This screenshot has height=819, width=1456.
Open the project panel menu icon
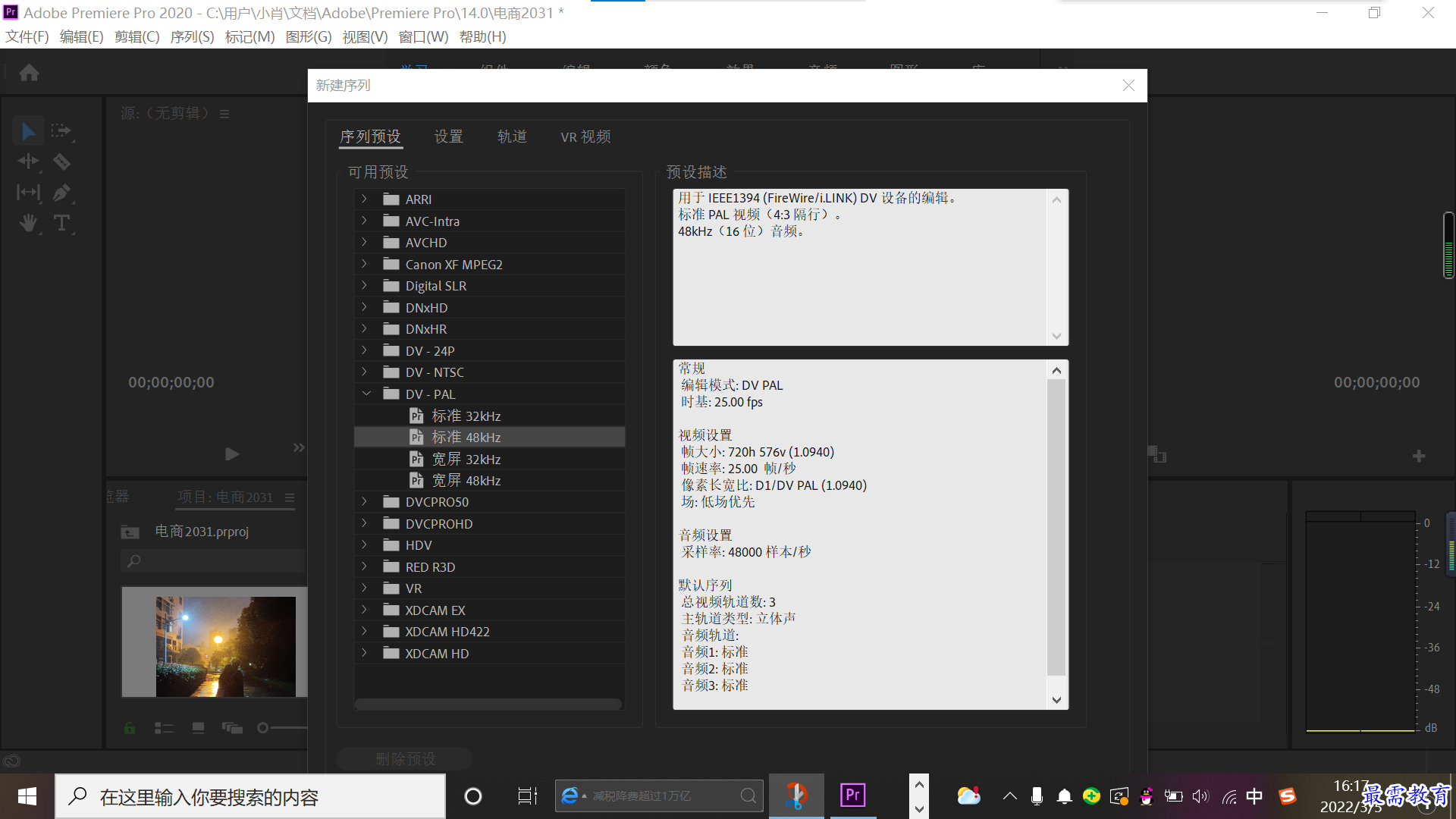pos(290,497)
